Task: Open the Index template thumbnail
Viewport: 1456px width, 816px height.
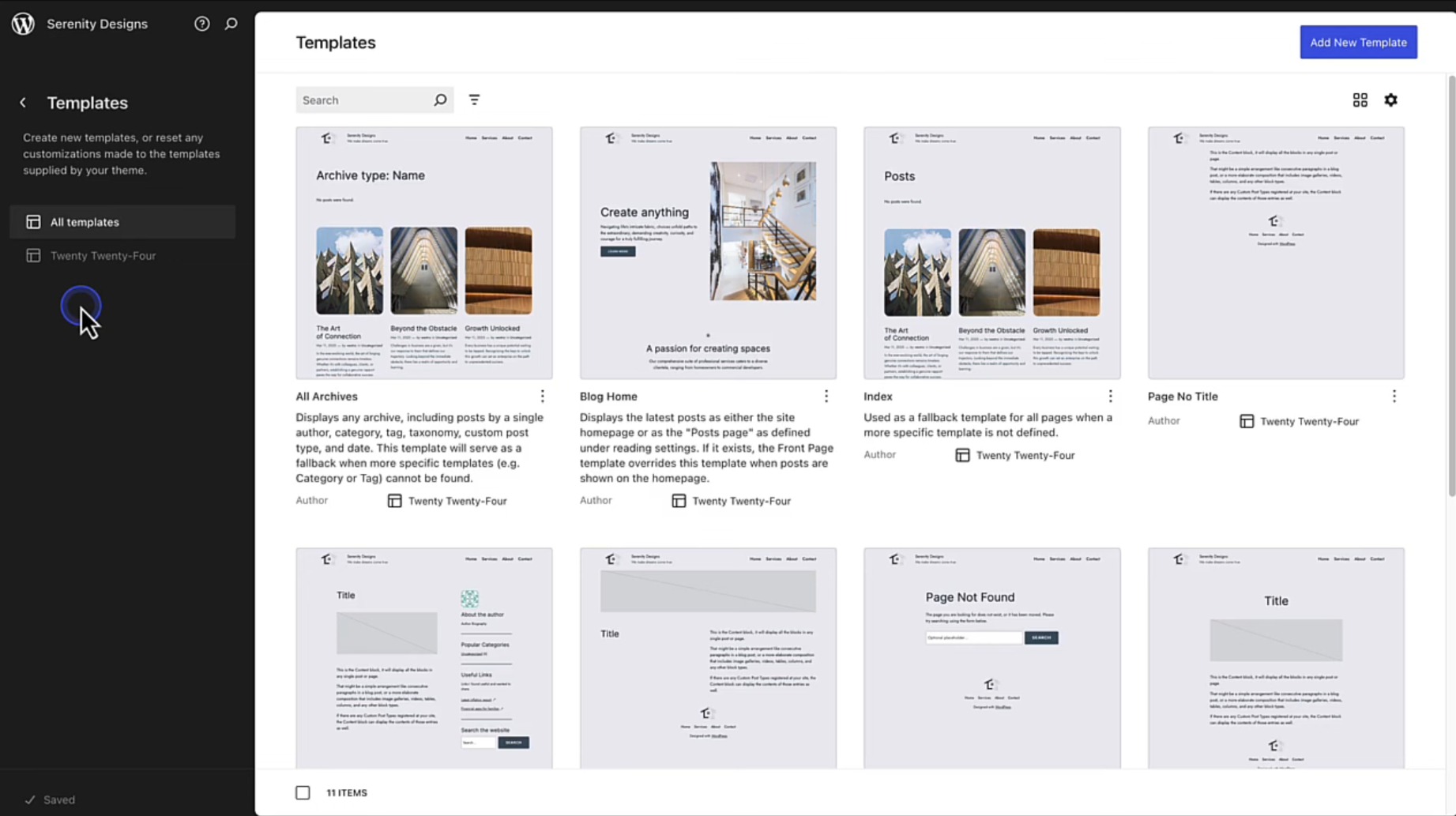Action: click(x=992, y=253)
